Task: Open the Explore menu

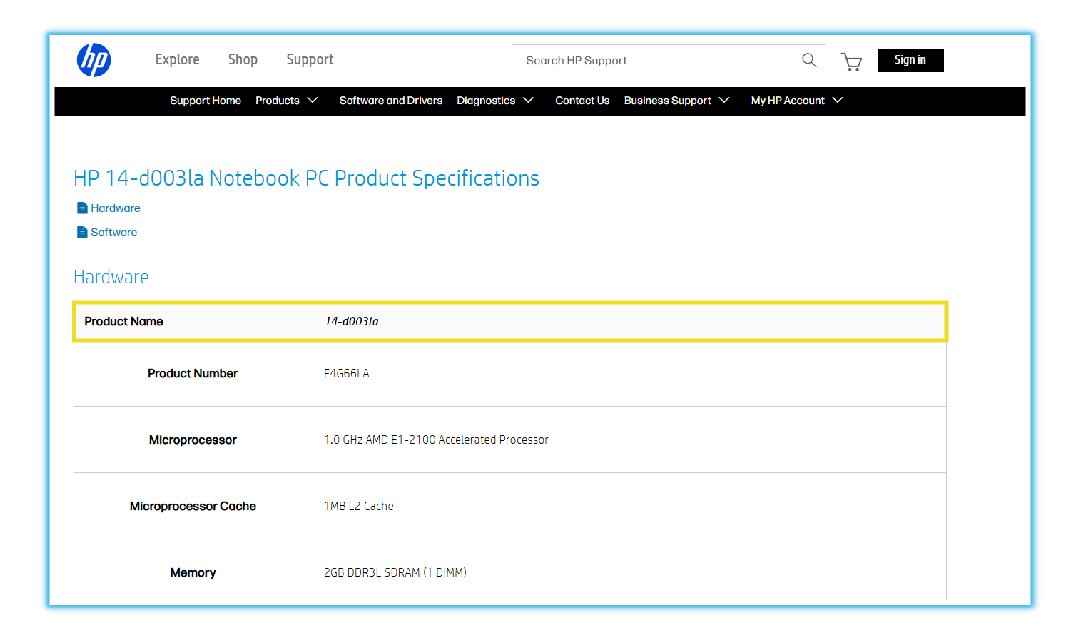Action: pos(177,60)
